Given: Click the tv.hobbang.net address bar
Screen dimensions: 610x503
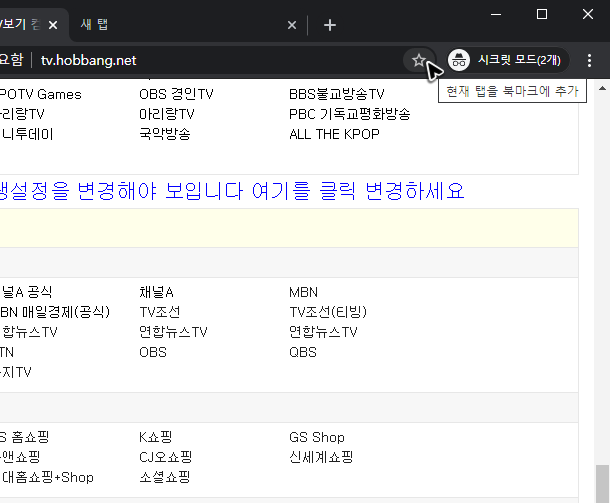Looking at the screenshot, I should (x=89, y=60).
